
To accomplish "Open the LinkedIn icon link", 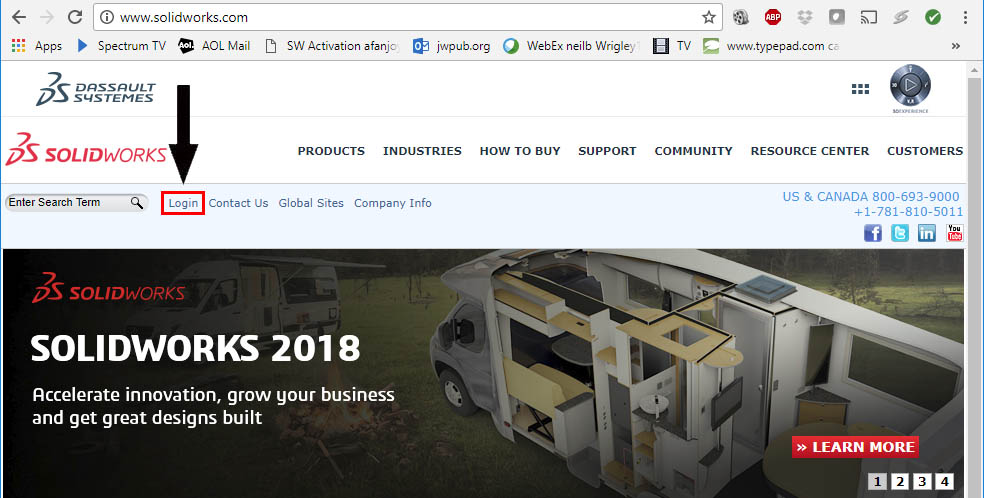I will [x=927, y=233].
